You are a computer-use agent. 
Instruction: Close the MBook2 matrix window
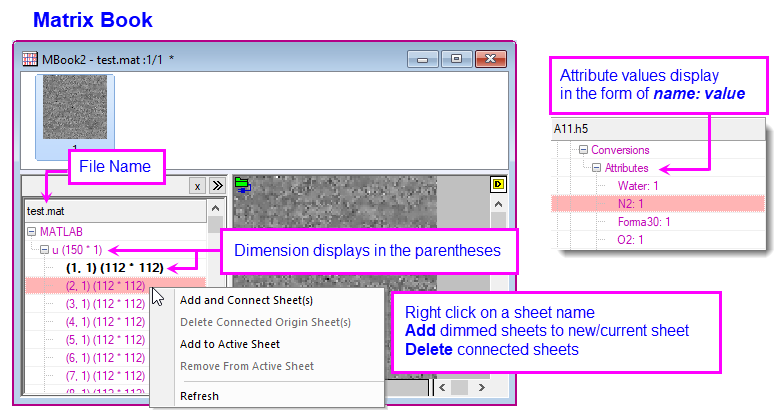point(491,58)
